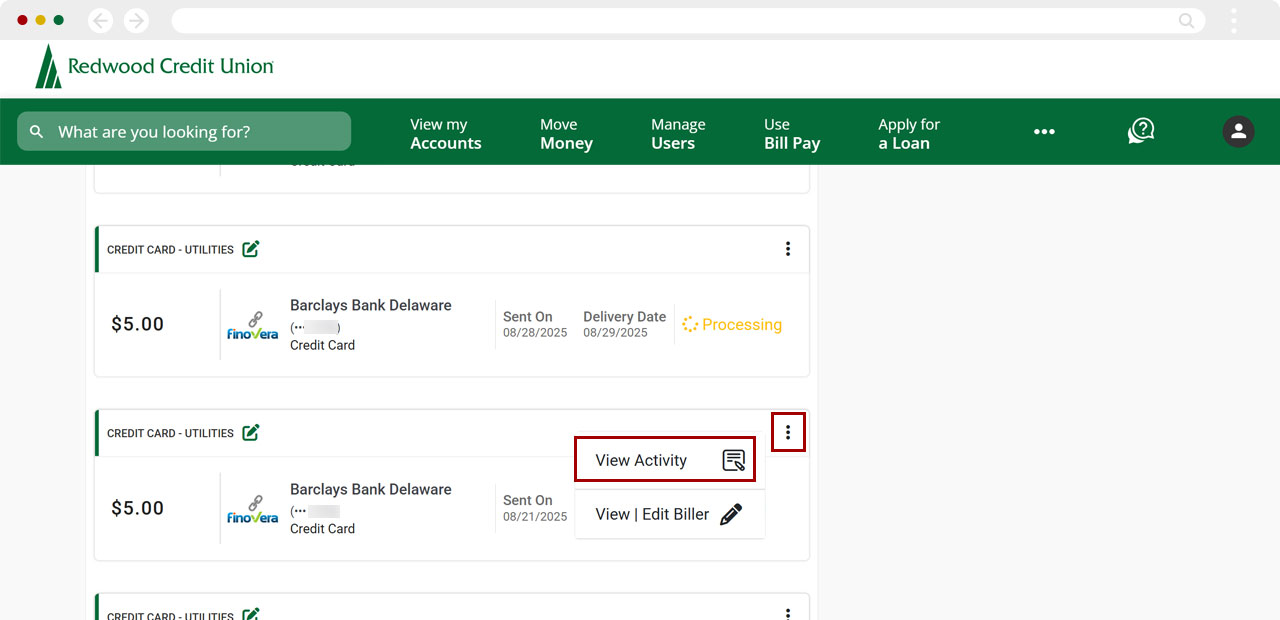Open the kebab menu on the processing payment card
1280x620 pixels.
[787, 248]
